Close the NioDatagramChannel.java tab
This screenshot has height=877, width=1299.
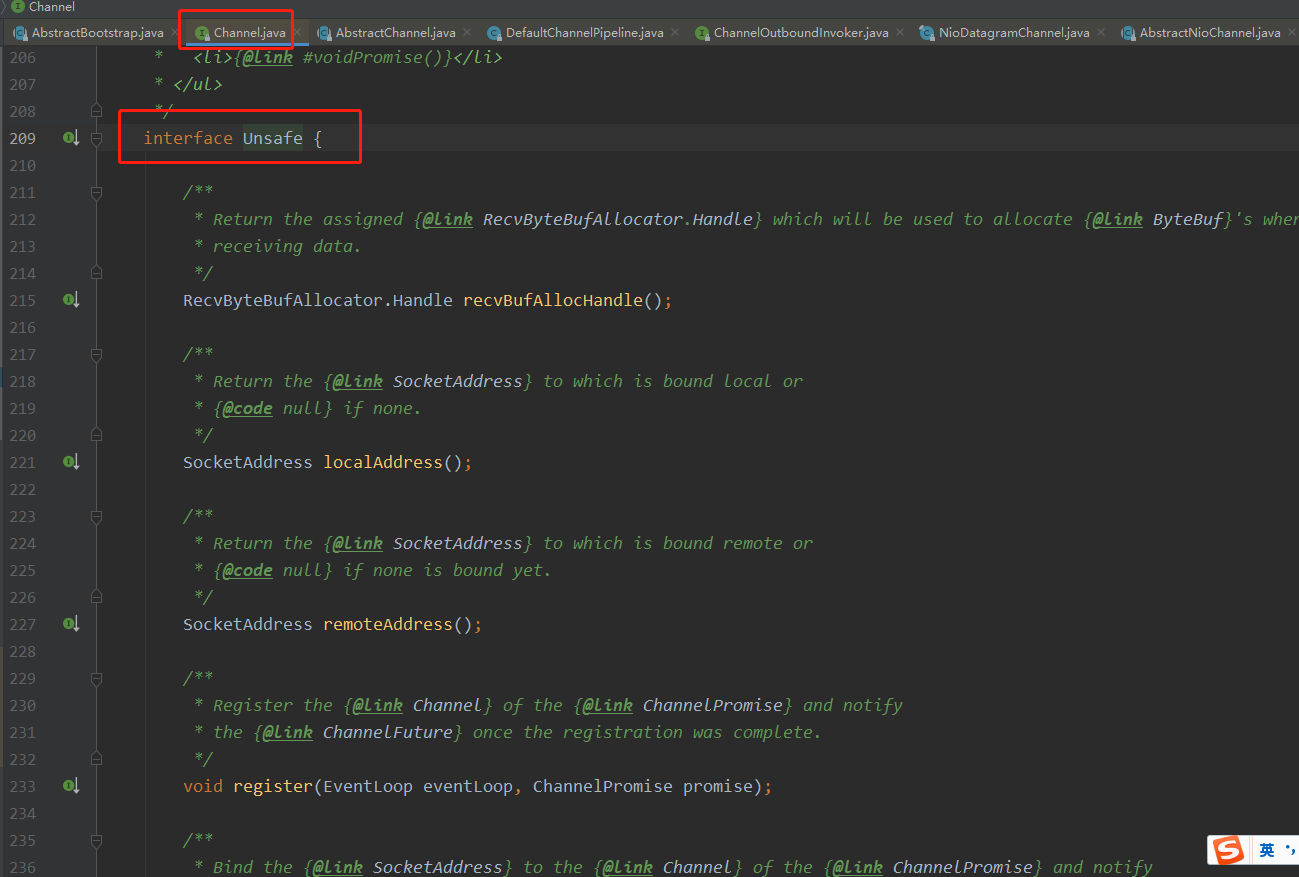coord(1100,32)
